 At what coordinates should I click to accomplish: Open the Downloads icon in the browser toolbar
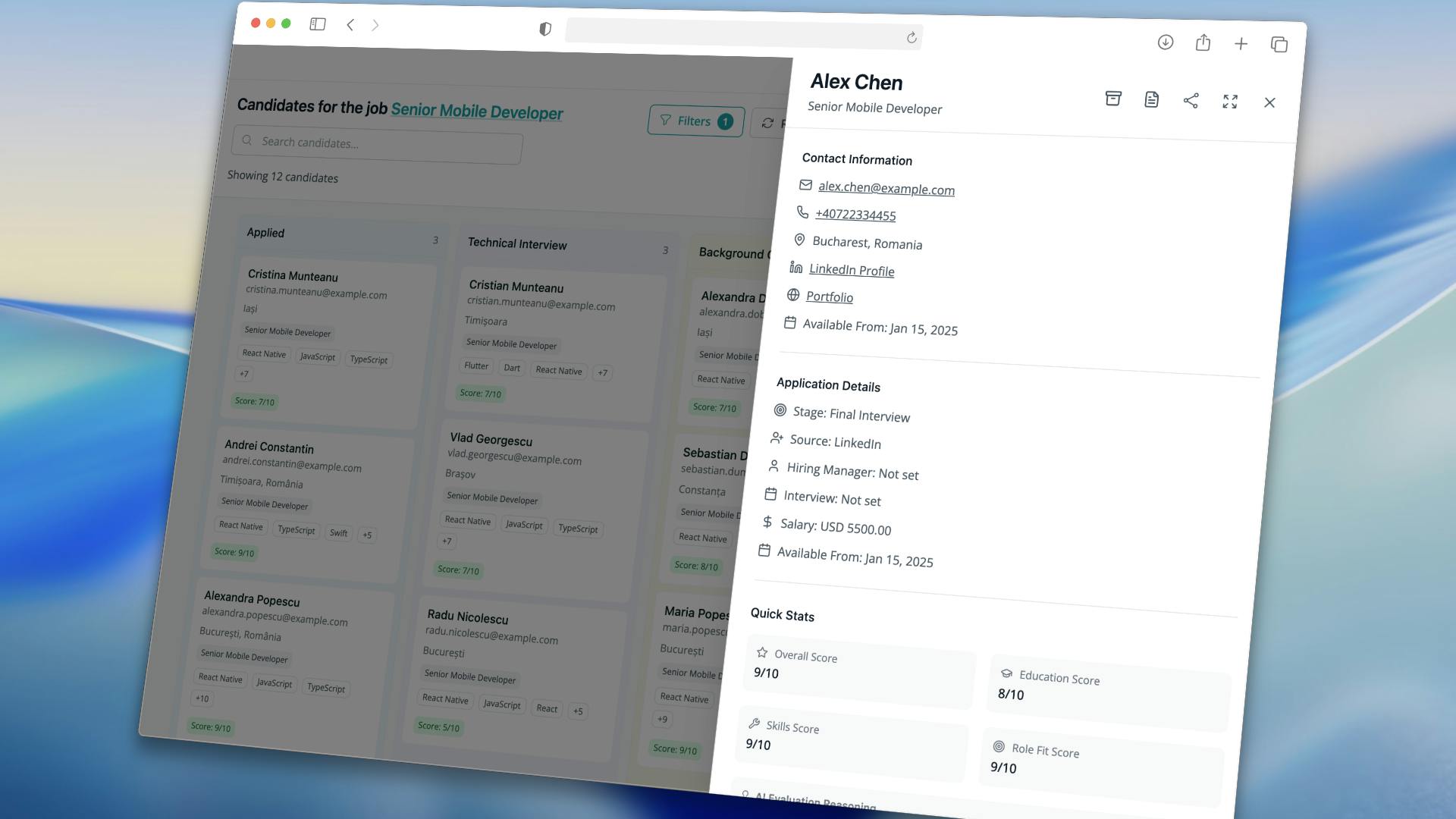[1165, 43]
